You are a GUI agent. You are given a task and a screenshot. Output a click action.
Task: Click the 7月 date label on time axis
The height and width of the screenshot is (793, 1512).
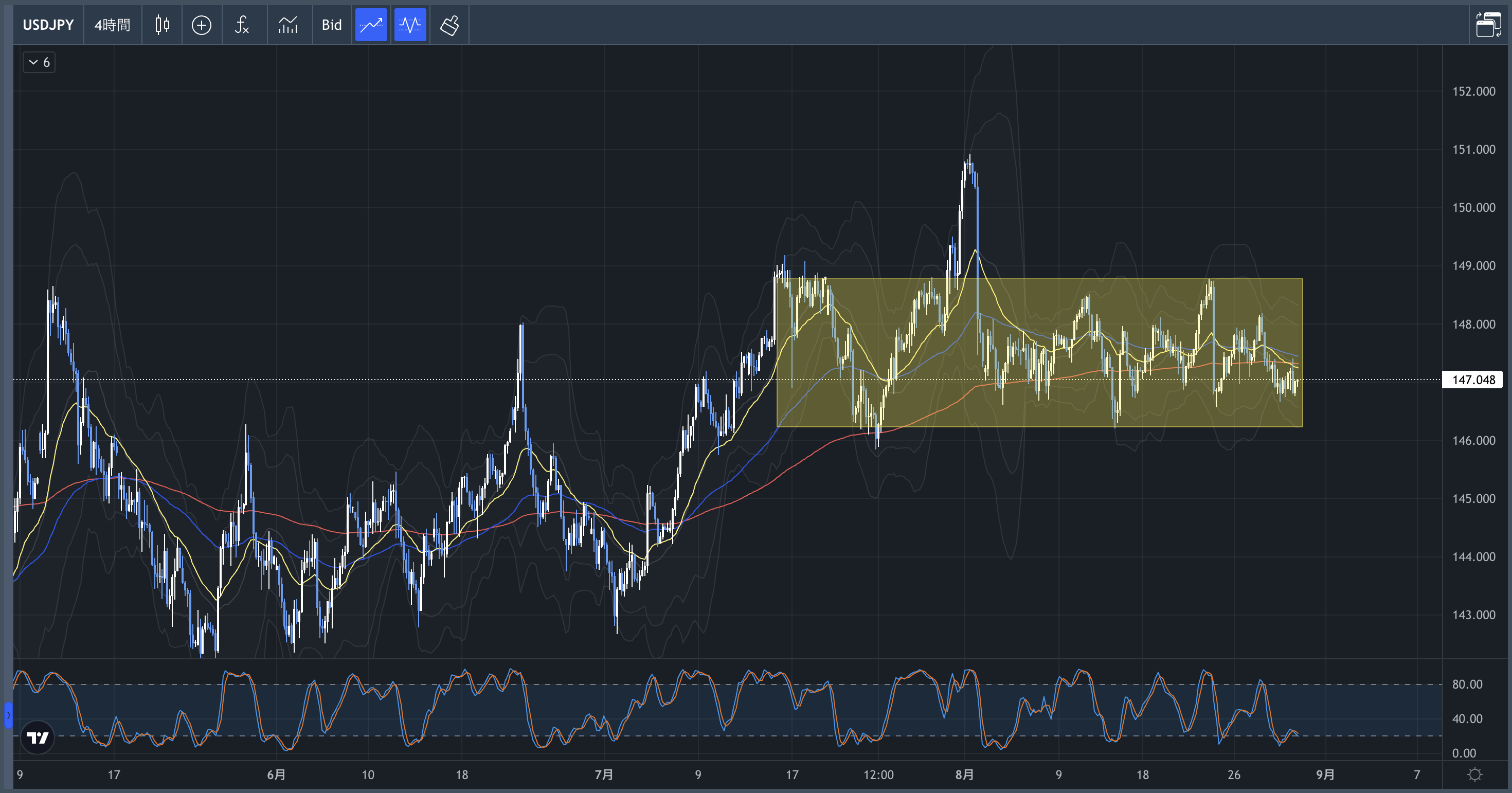click(x=603, y=775)
